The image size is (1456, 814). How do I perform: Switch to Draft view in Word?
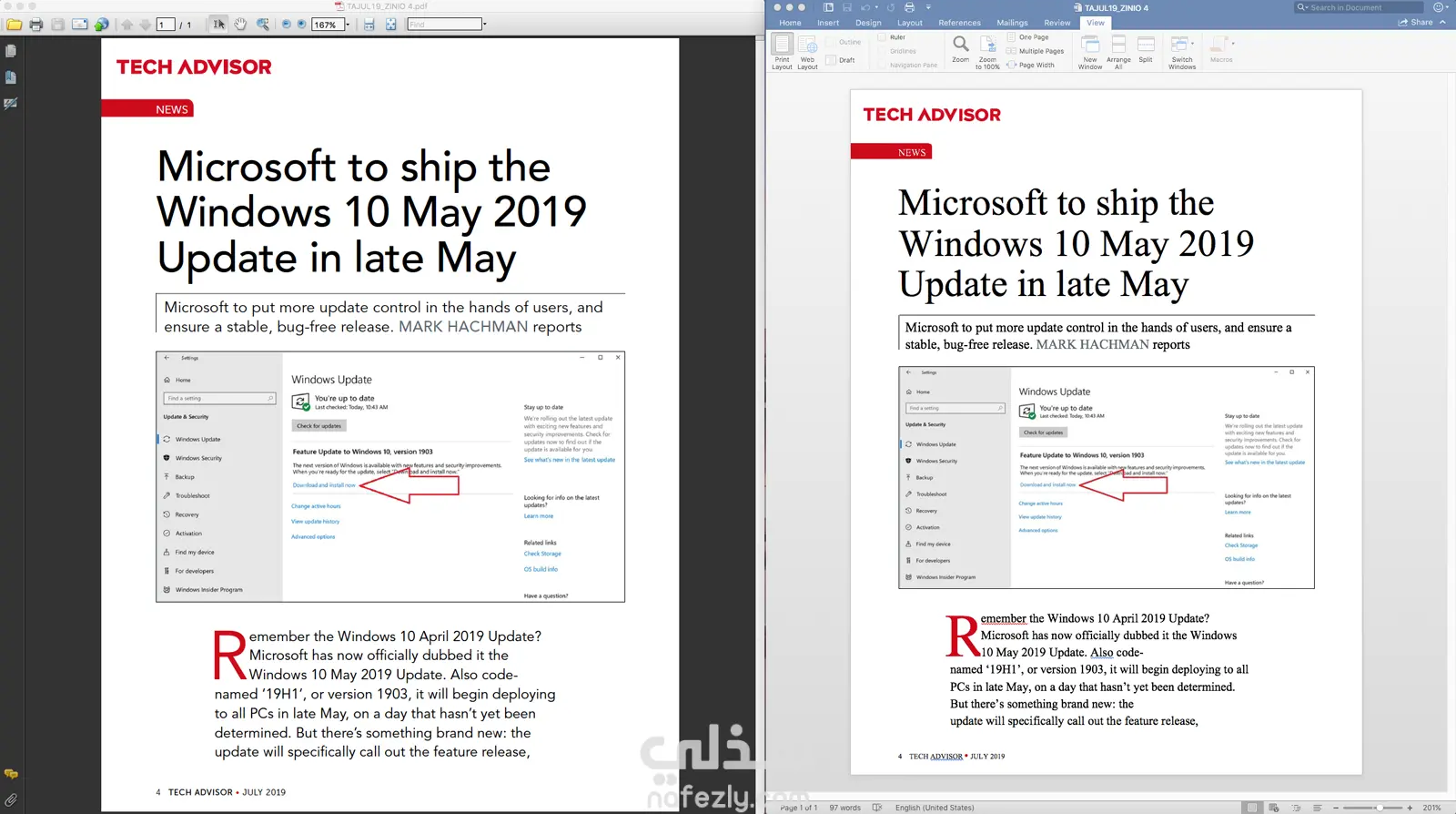click(841, 60)
